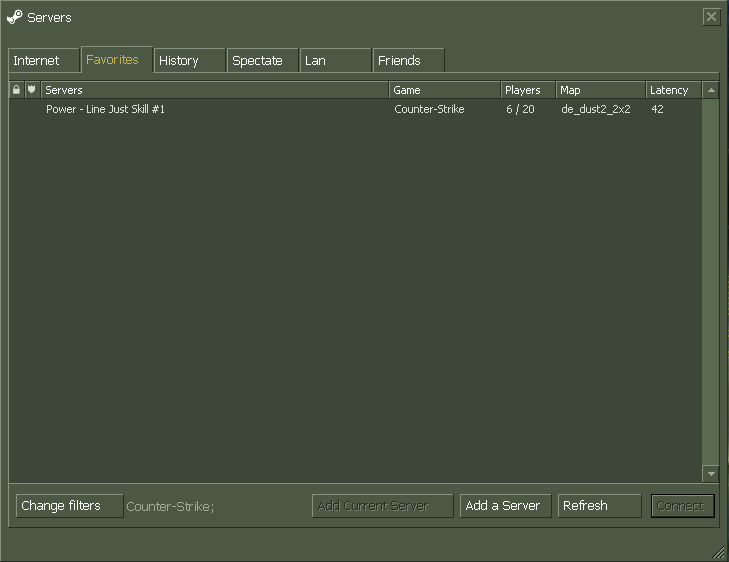Click the Counter-Strike game cell
729x562 pixels.
click(x=429, y=109)
